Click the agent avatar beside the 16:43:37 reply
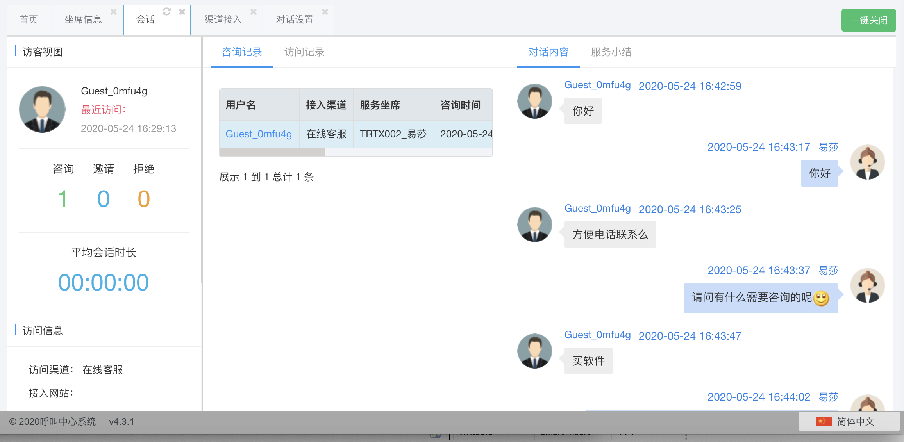Screen dimensions: 904x442 pos(867,286)
